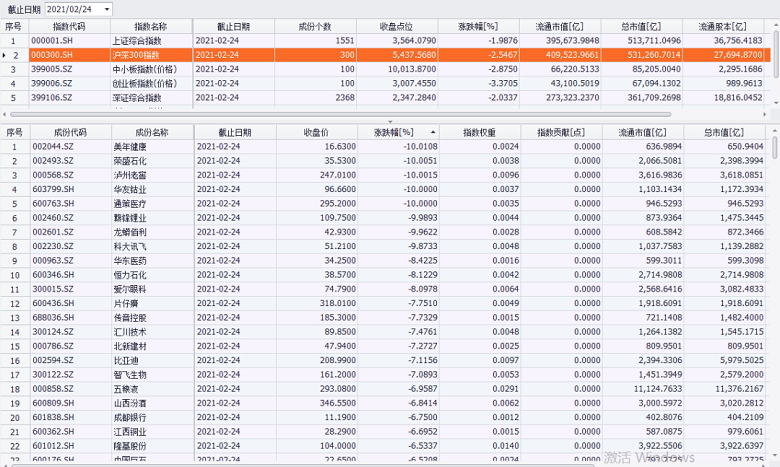The width and height of the screenshot is (780, 467).
Task: Open the 截止日期 date dropdown arrow
Action: point(107,9)
